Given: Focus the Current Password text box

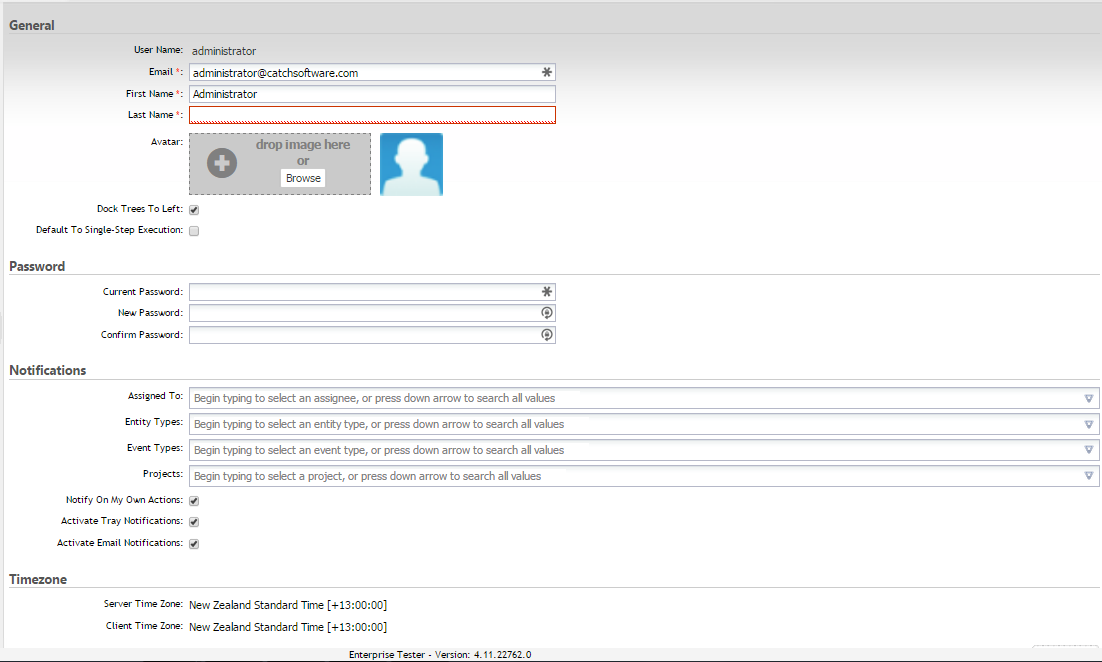Looking at the screenshot, I should click(364, 292).
